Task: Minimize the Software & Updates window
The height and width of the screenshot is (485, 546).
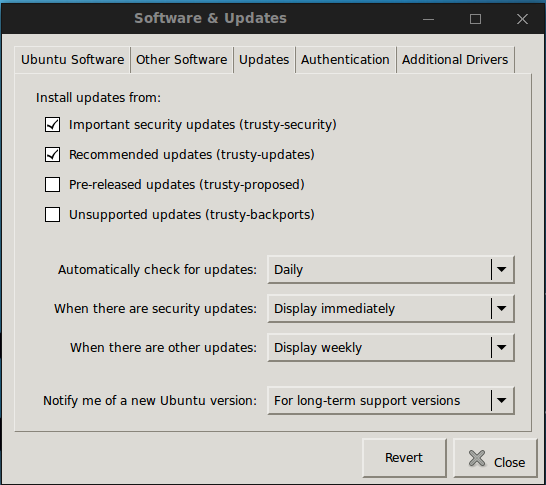Action: 428,19
